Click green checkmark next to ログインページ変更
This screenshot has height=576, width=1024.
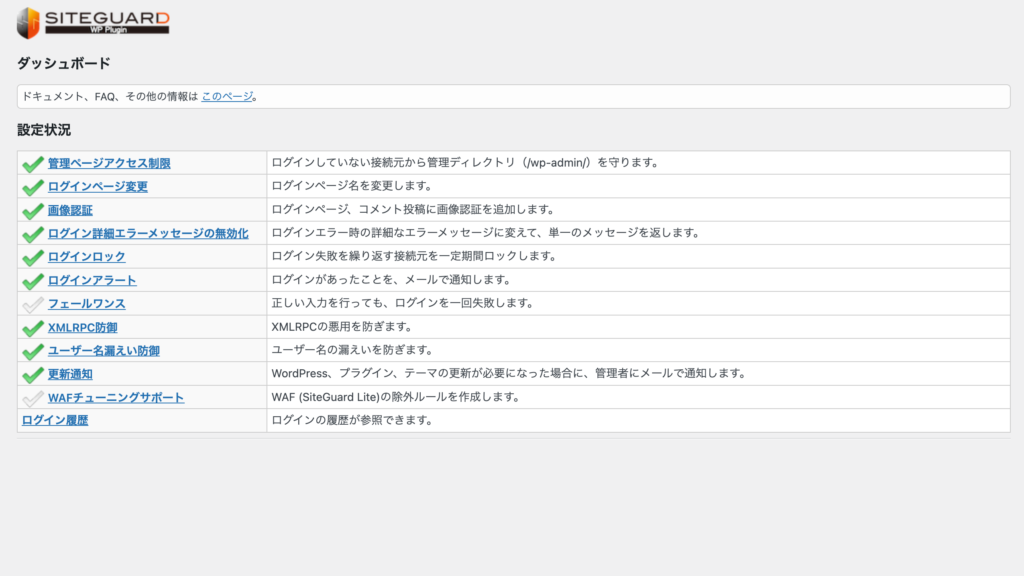pyautogui.click(x=32, y=187)
